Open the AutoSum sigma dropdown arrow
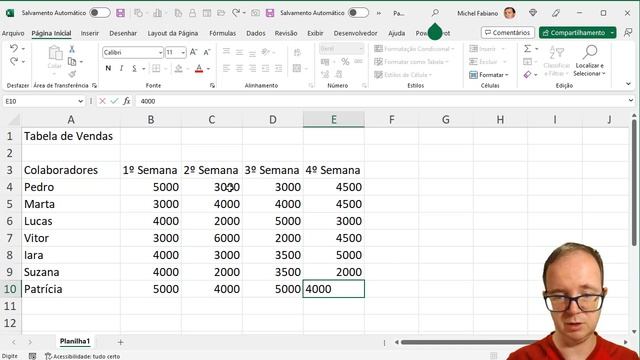 pos(536,49)
